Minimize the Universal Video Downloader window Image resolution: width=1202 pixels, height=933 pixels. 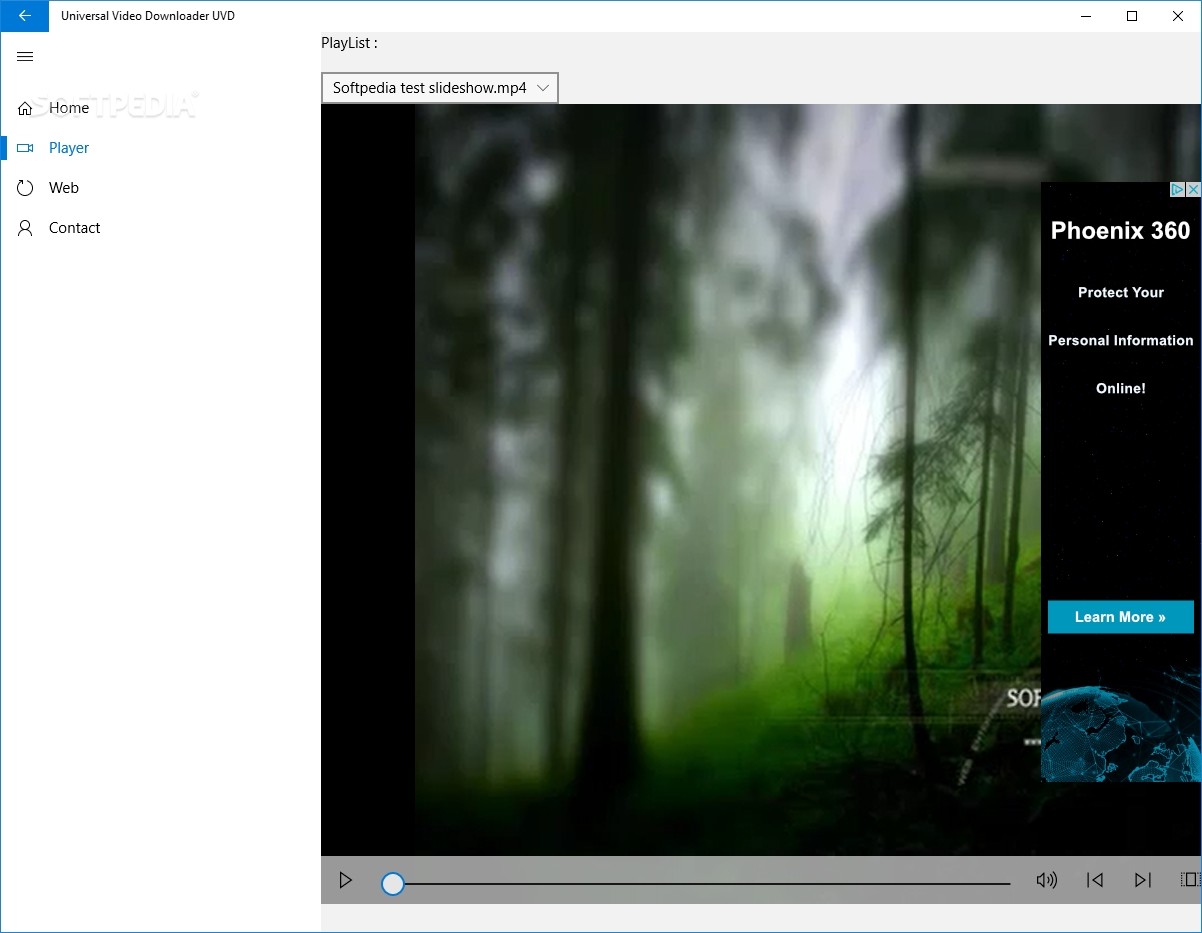1086,16
